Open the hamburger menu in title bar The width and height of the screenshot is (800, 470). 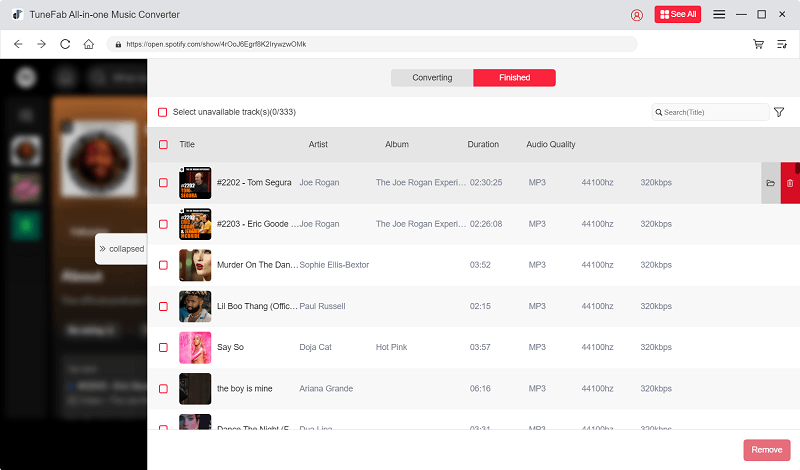click(719, 14)
